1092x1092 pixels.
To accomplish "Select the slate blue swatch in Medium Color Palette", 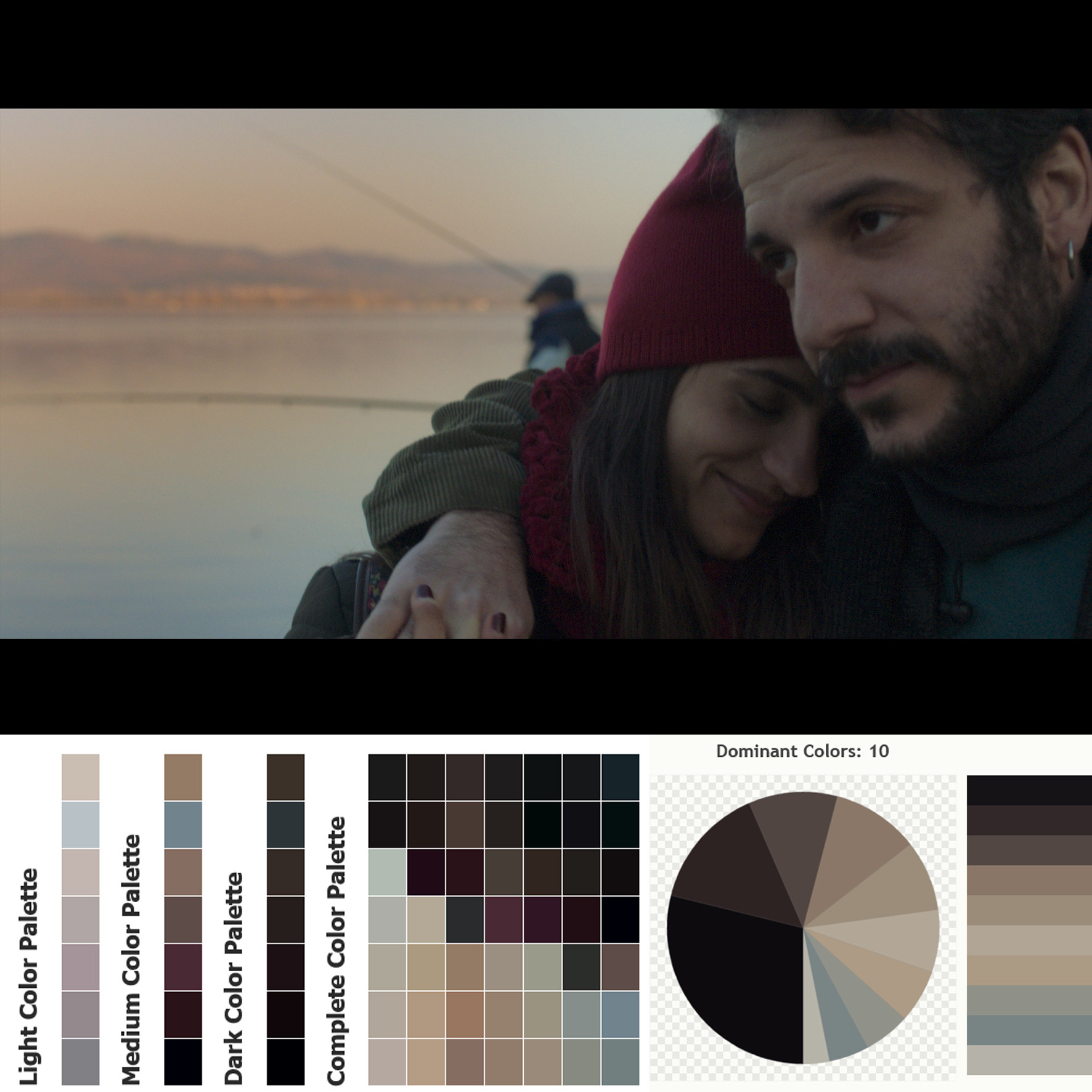I will (x=183, y=825).
